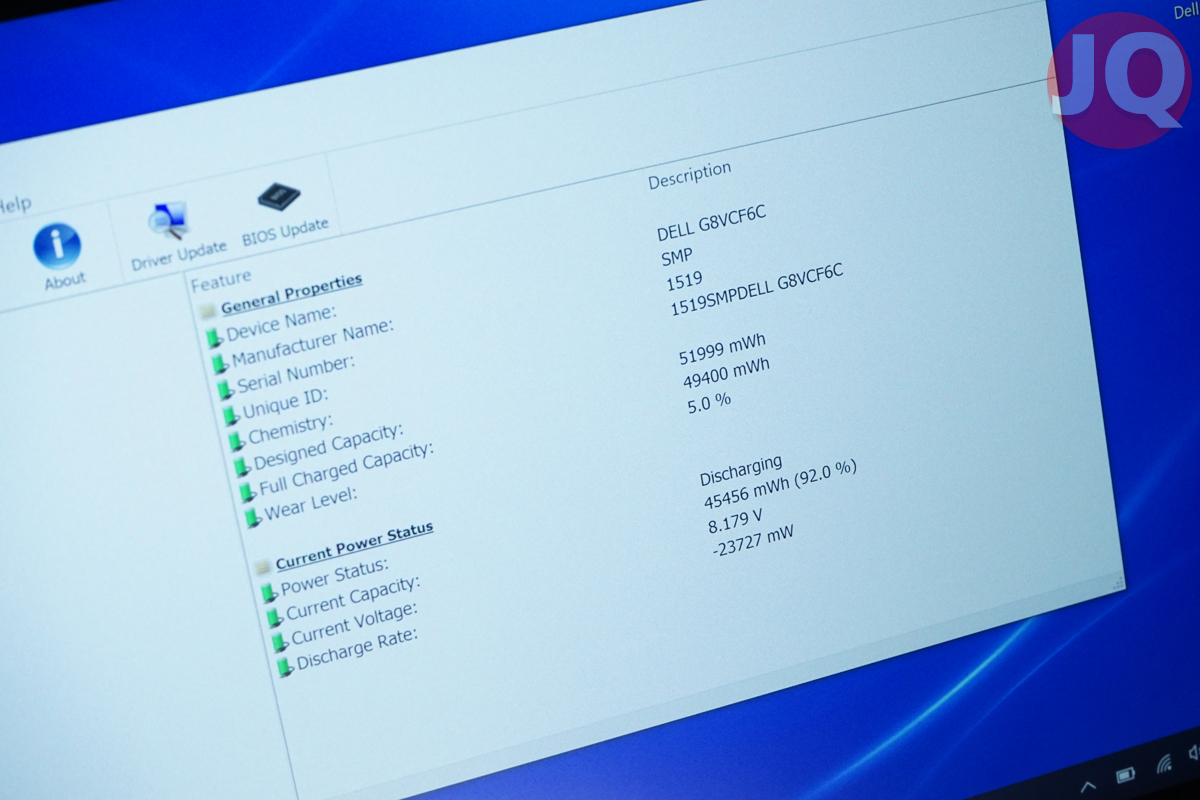Select the Current Voltage row label

354,623
